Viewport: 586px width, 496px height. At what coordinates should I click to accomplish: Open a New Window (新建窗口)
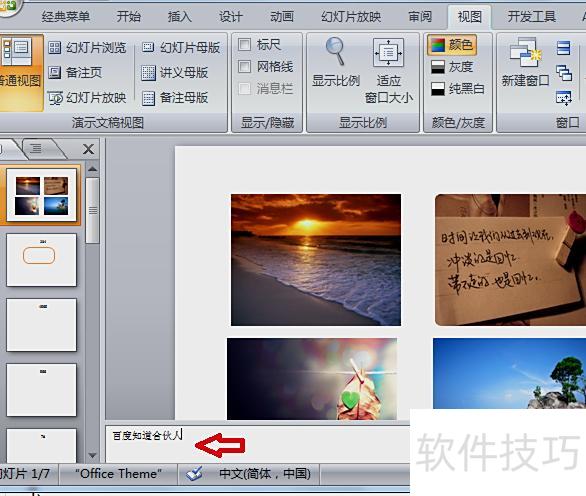tap(525, 62)
